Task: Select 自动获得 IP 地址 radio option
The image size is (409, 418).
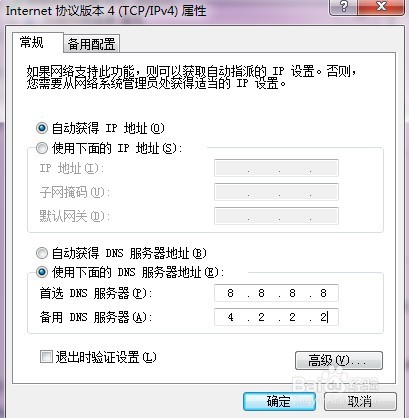Action: pyautogui.click(x=42, y=128)
